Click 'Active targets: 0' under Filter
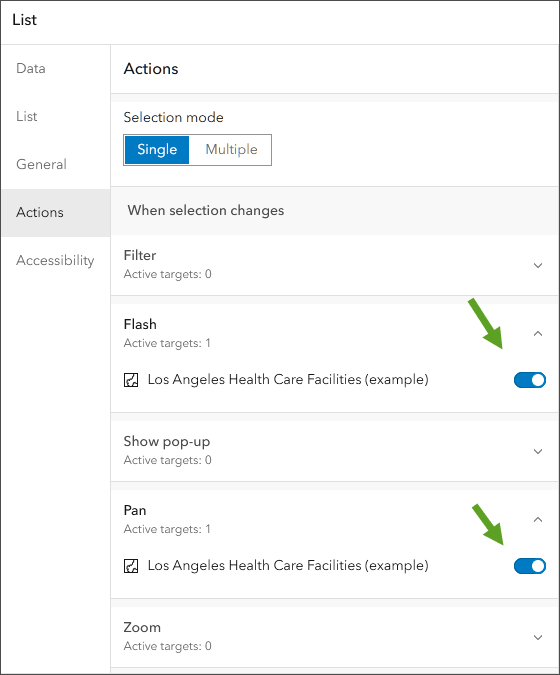The image size is (560, 675). [x=167, y=274]
